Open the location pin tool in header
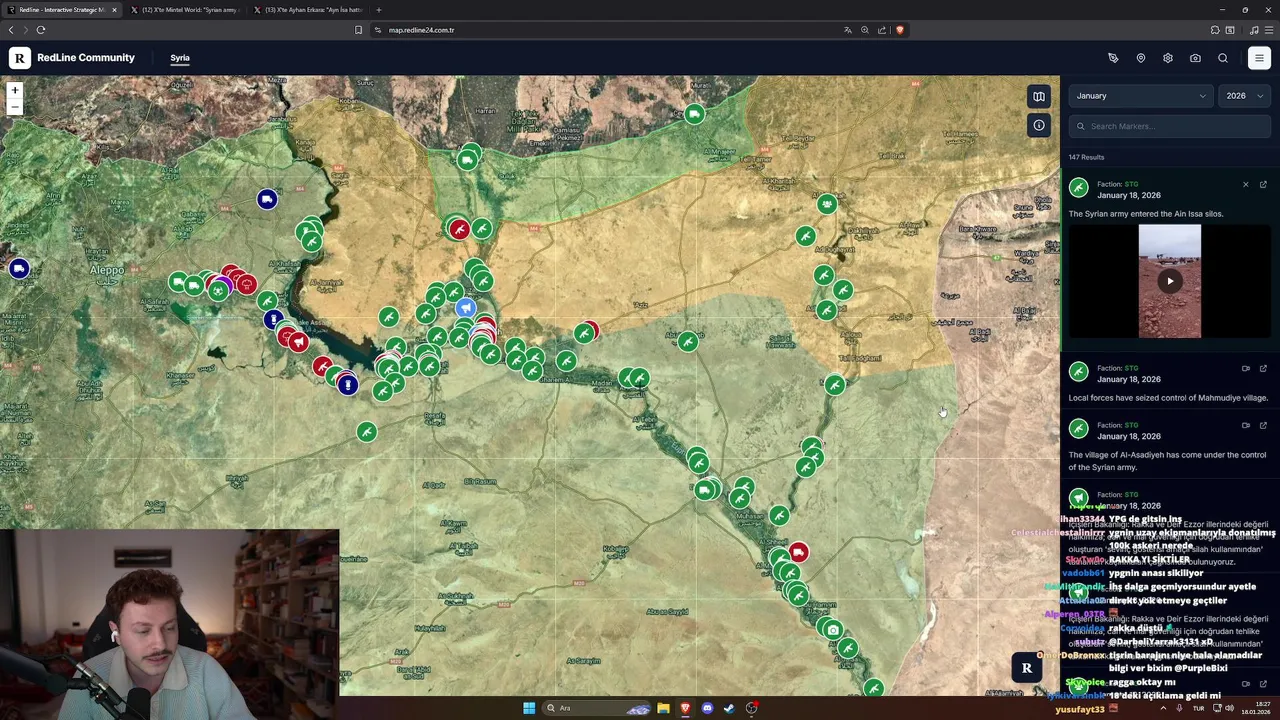Screen dimensions: 1280x720 1141,58
